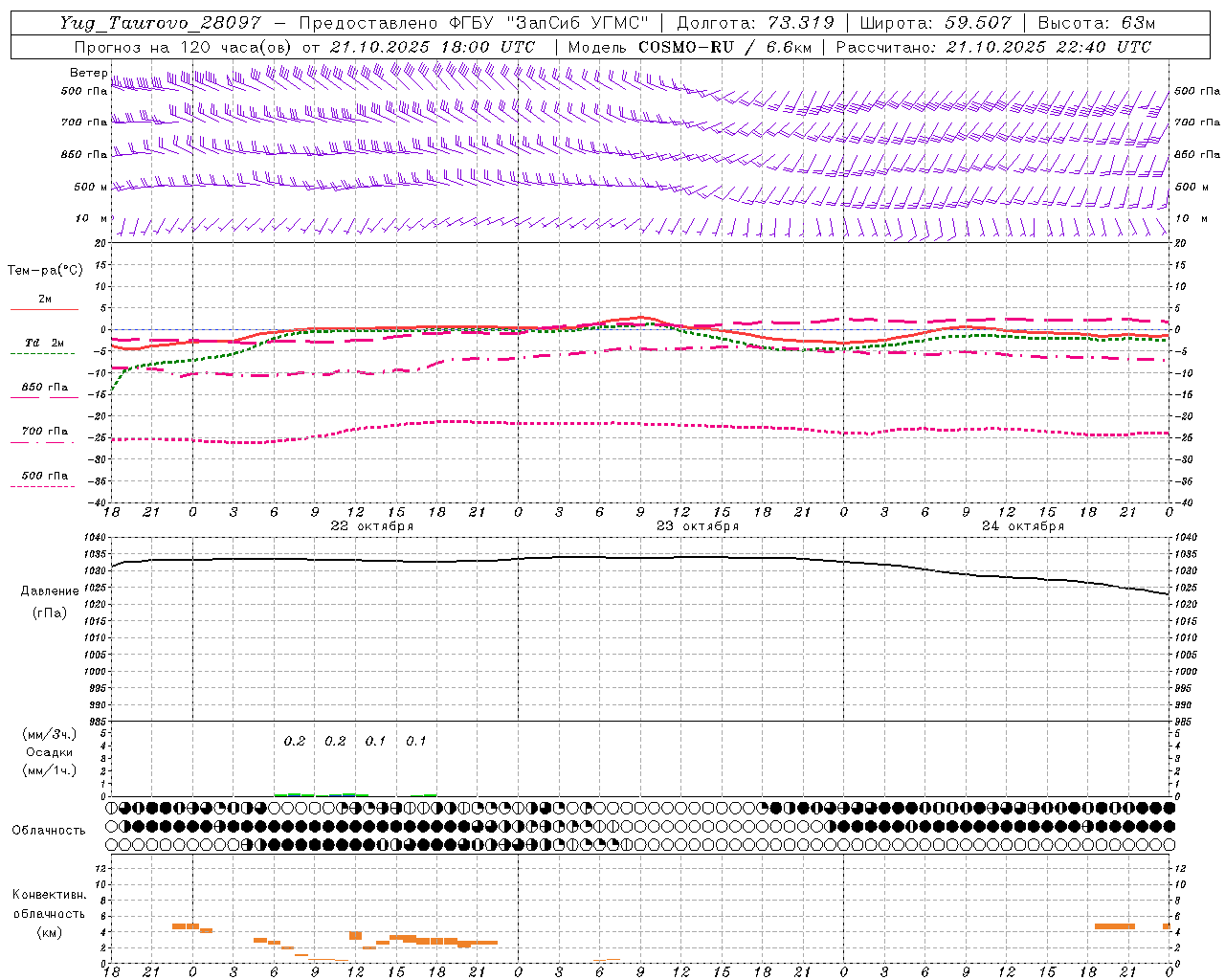Click the Высота: 63м header field
The width and height of the screenshot is (1225, 980).
1096,23
